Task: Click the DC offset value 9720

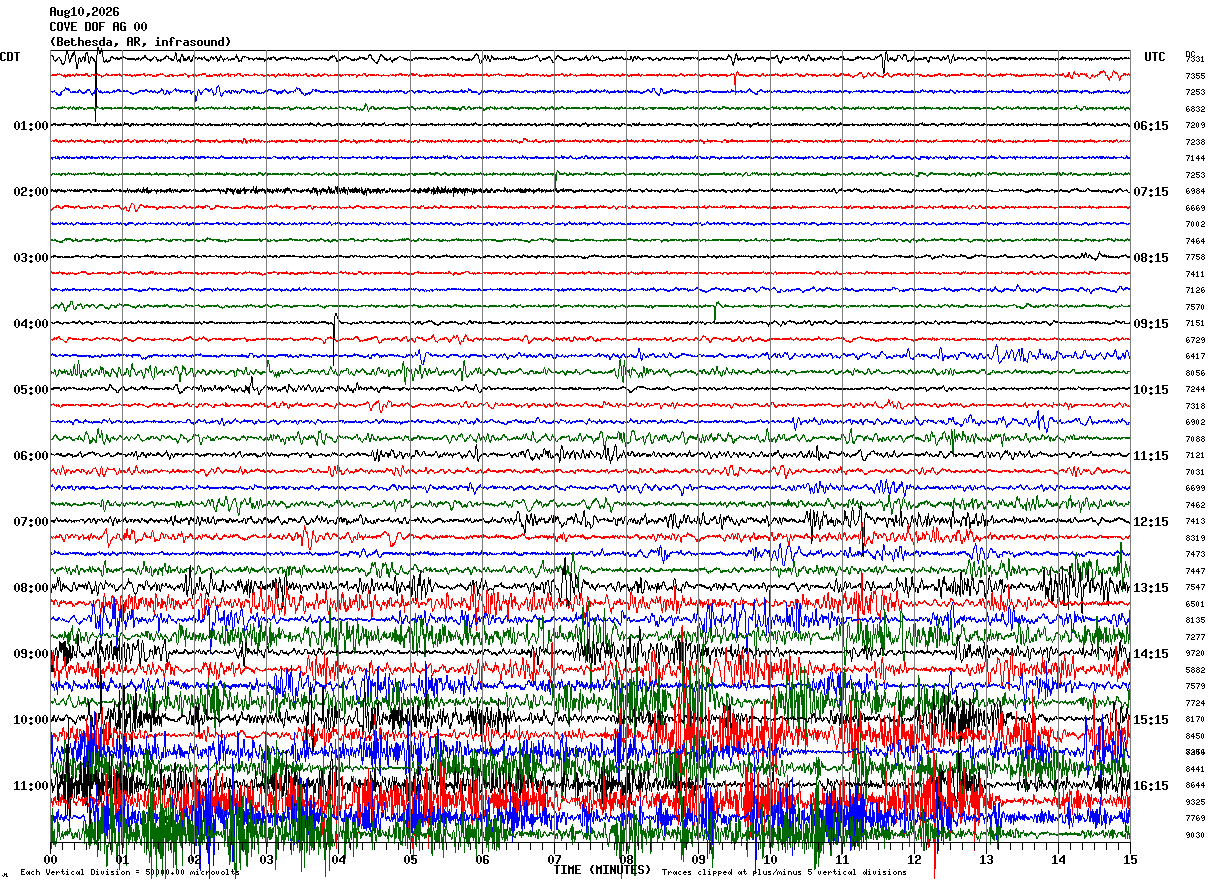Action: coord(1195,654)
